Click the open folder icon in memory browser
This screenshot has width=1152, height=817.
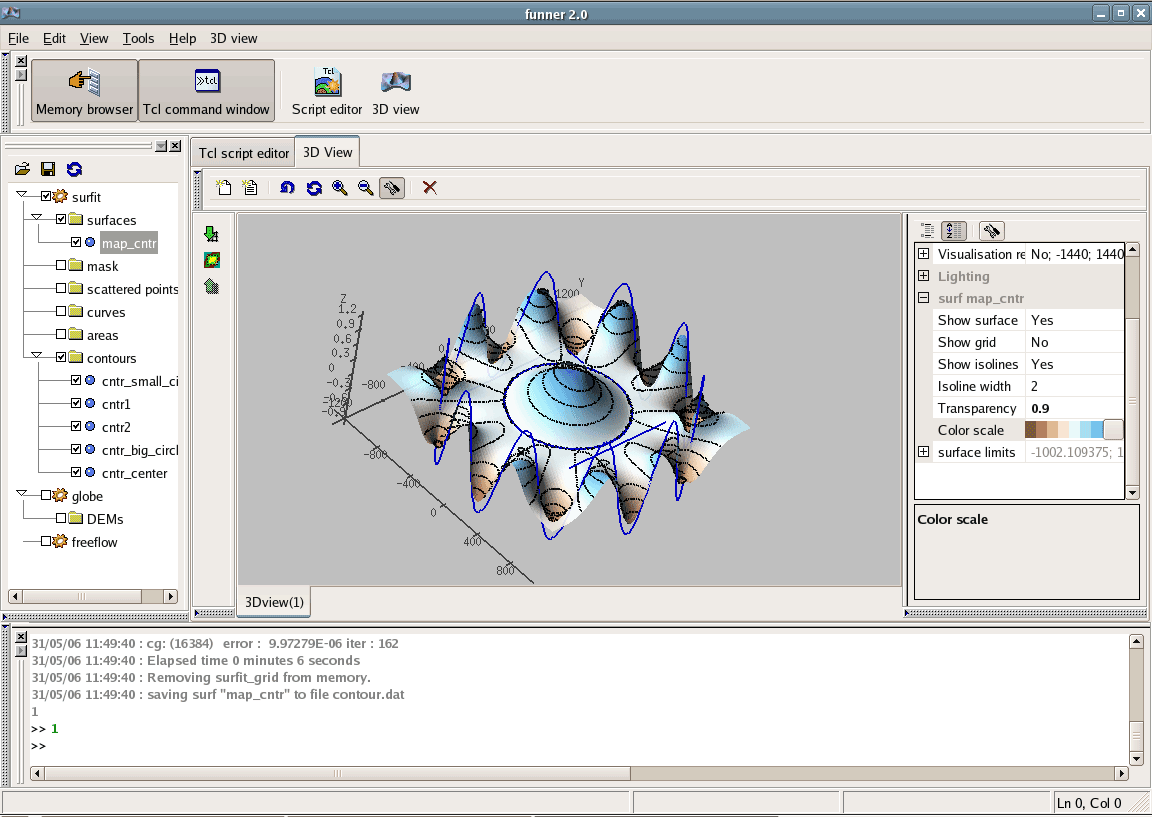click(22, 169)
